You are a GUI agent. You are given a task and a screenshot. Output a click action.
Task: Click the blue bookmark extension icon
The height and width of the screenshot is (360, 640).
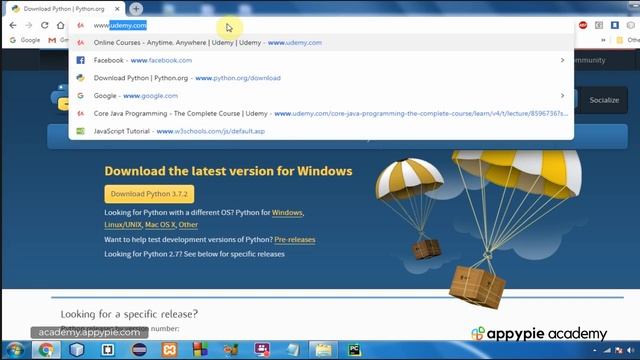coord(615,25)
